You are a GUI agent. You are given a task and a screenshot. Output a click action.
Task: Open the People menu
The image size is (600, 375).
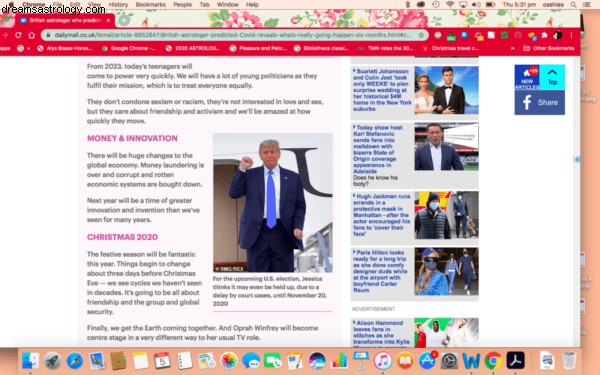(183, 5)
